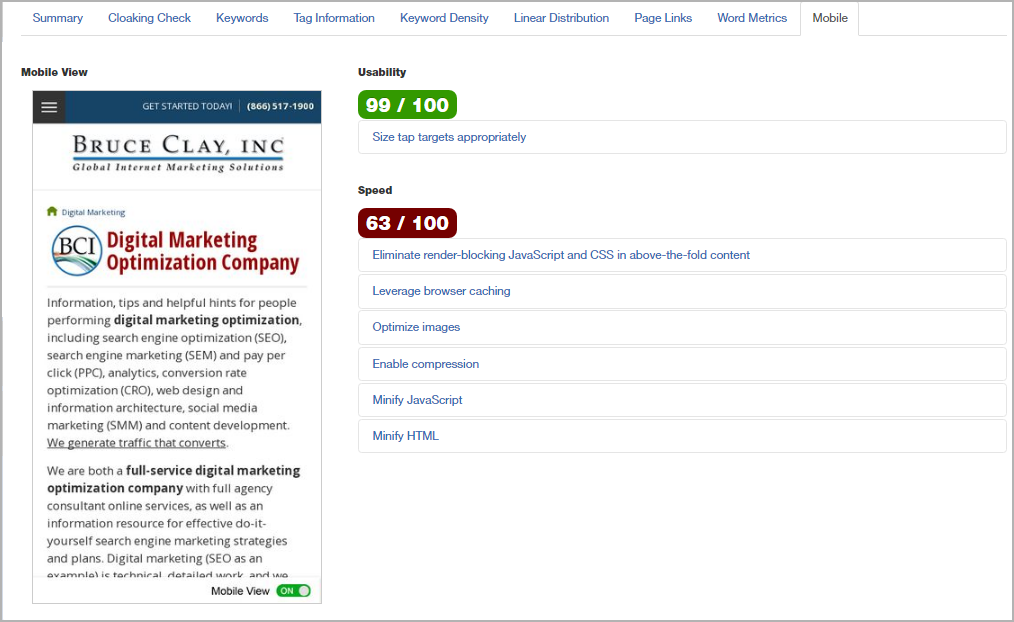Click the BCI round logo
1014x622 pixels.
[77, 251]
